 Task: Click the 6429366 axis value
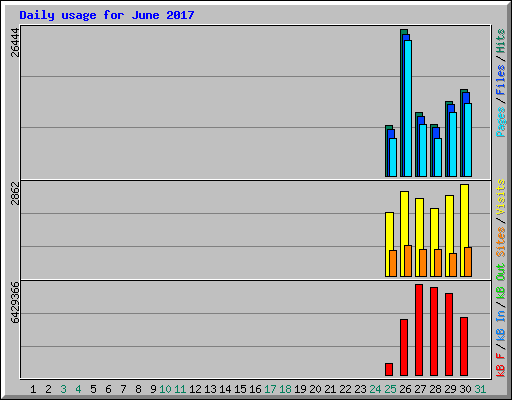(x=15, y=302)
